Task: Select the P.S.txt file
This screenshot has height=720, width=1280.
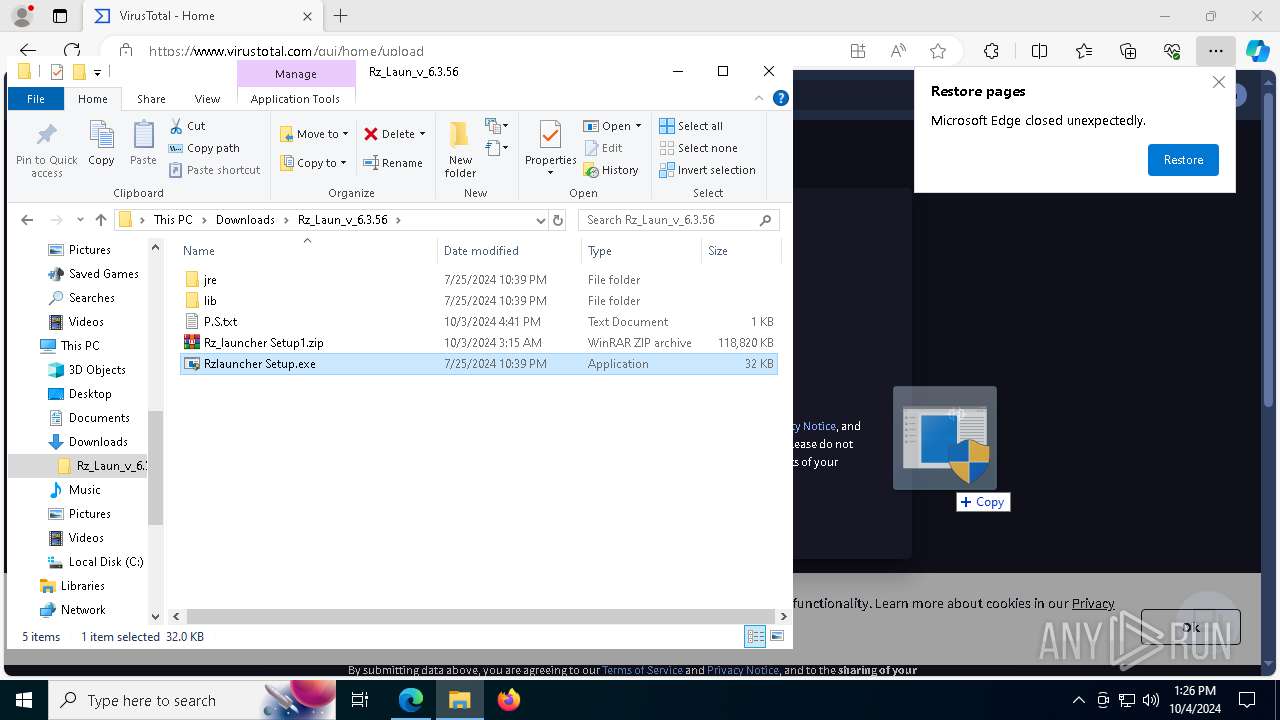Action: click(478, 322)
